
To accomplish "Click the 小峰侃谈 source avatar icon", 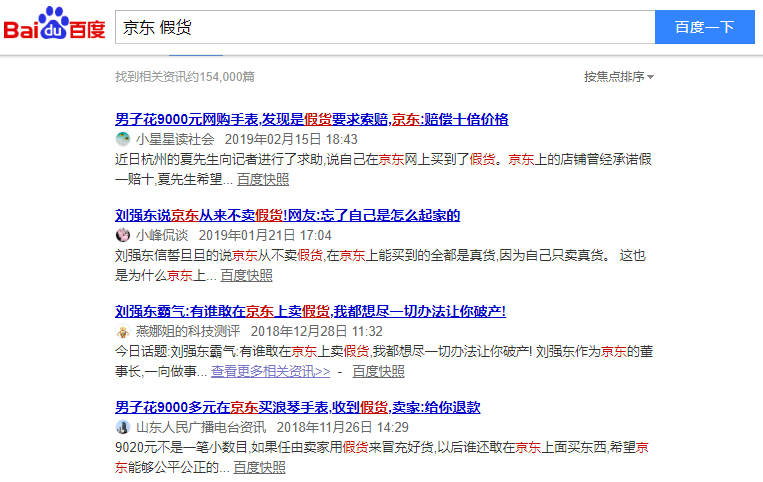I will click(x=123, y=235).
